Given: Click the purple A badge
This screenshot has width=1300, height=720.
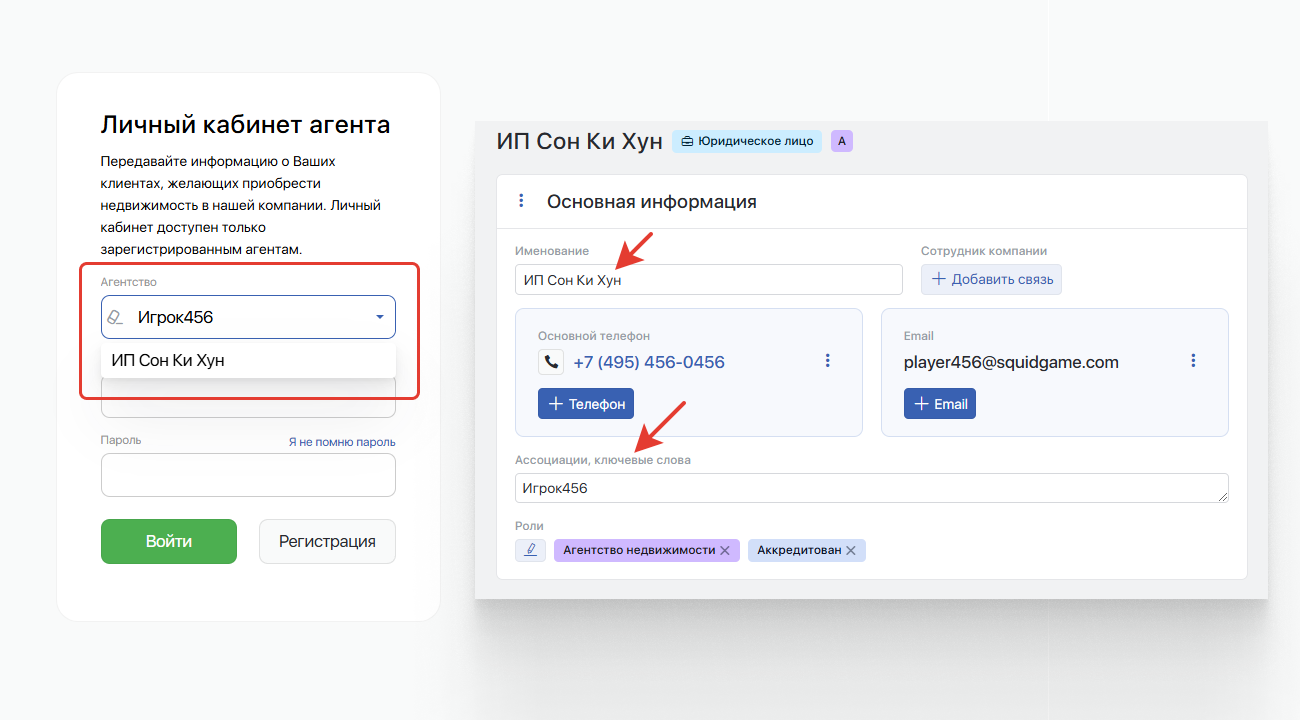Looking at the screenshot, I should (x=841, y=141).
